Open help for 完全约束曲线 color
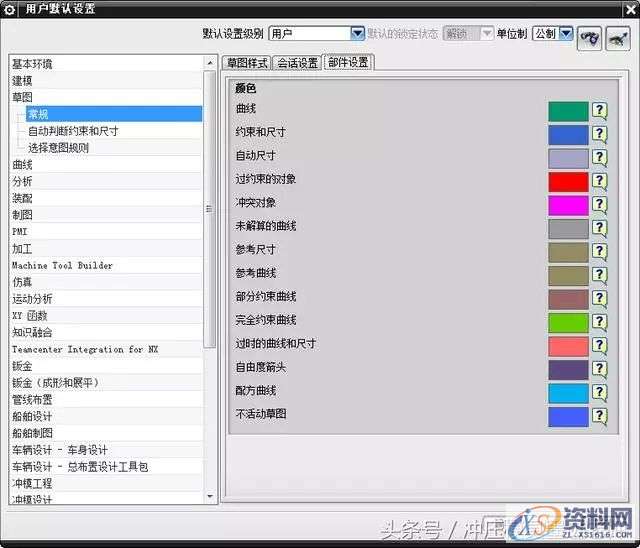Image resolution: width=640 pixels, height=548 pixels. [x=599, y=322]
